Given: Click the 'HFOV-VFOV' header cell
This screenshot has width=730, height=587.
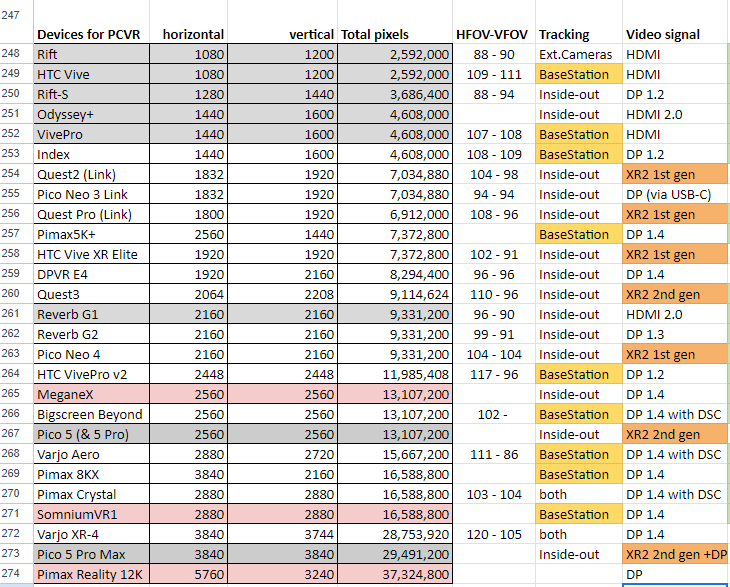Looking at the screenshot, I should tap(494, 34).
